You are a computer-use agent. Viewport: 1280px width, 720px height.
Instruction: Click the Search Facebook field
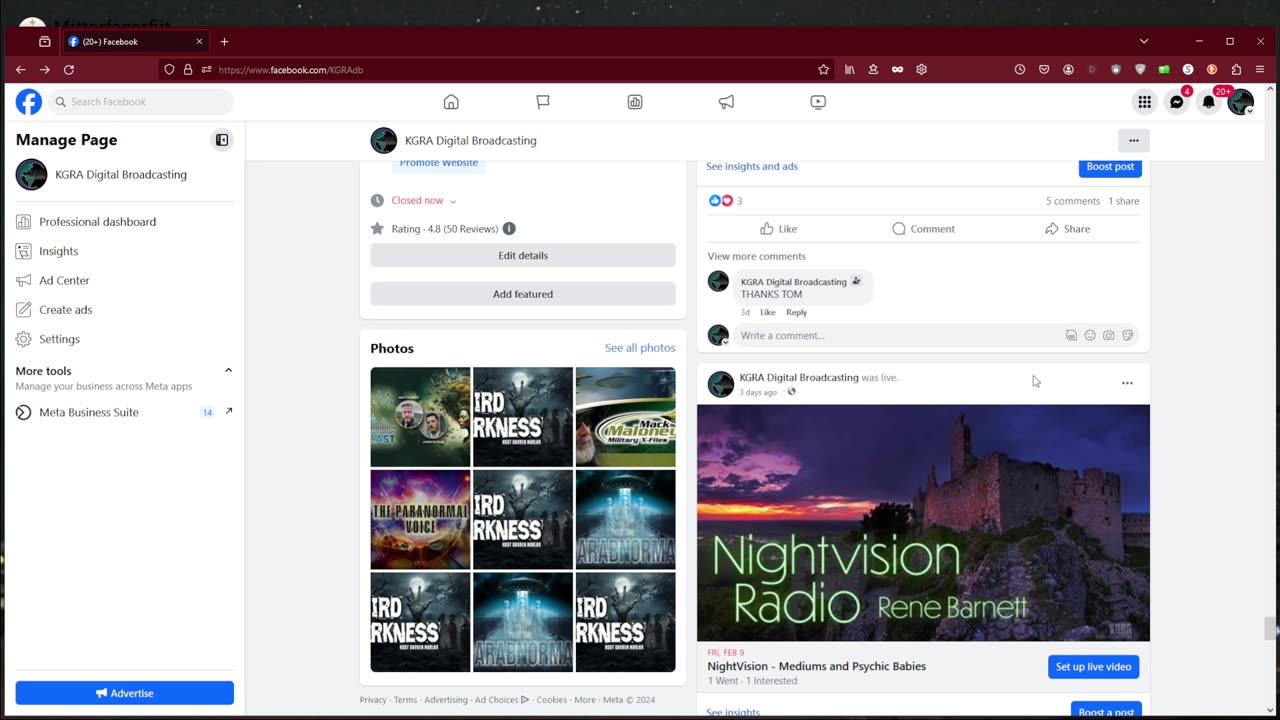[141, 102]
